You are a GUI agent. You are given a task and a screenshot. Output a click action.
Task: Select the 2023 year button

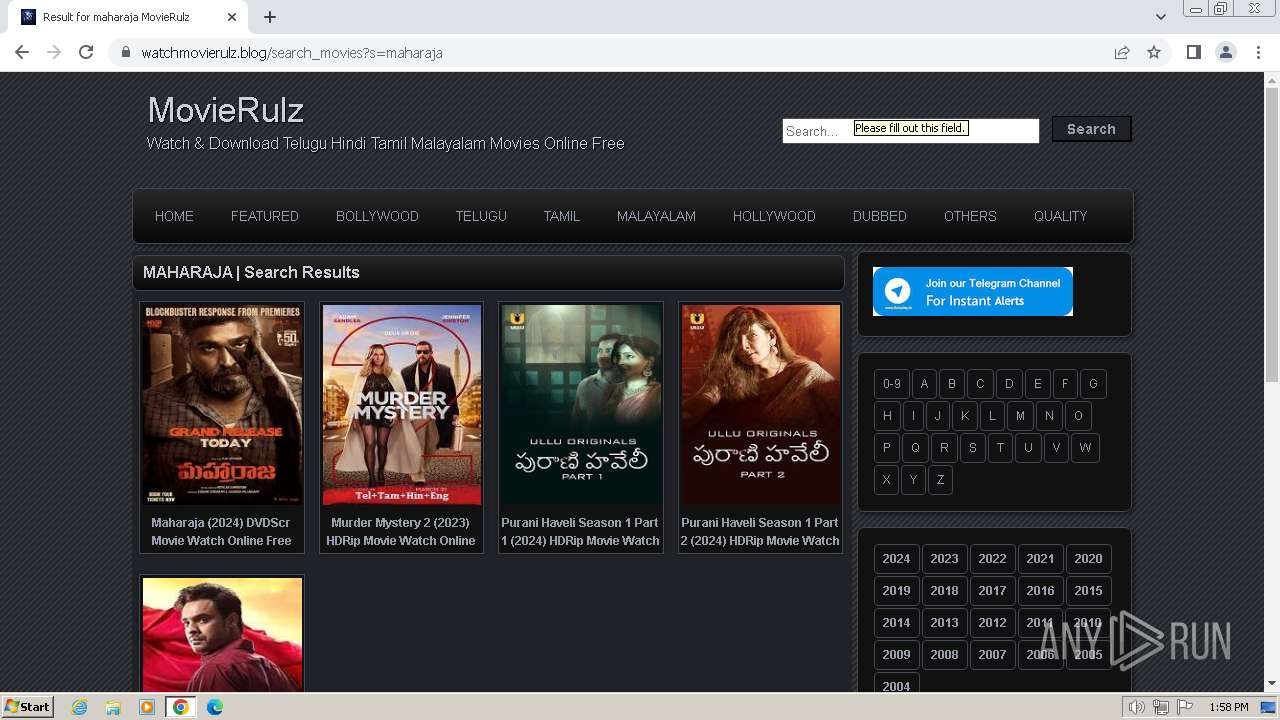(x=944, y=559)
